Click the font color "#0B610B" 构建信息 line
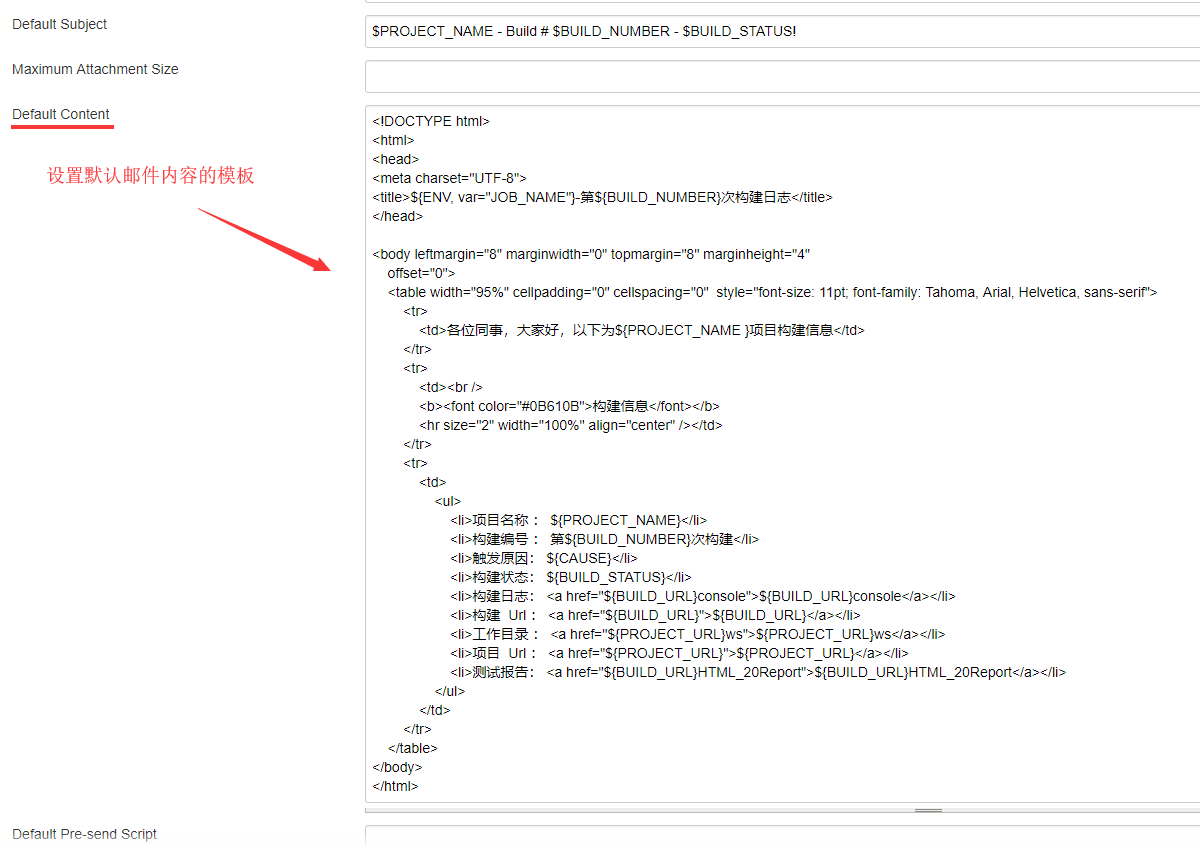Screen dimensions: 1200x858 click(x=569, y=406)
